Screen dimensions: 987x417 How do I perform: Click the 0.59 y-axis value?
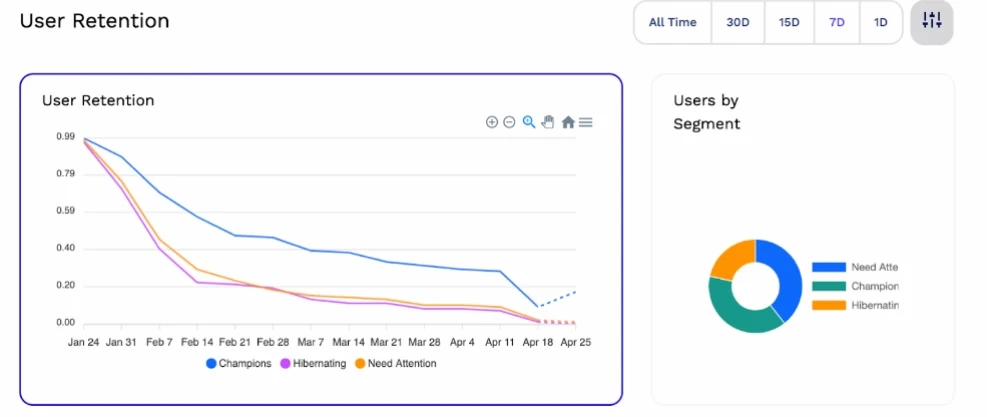[65, 211]
